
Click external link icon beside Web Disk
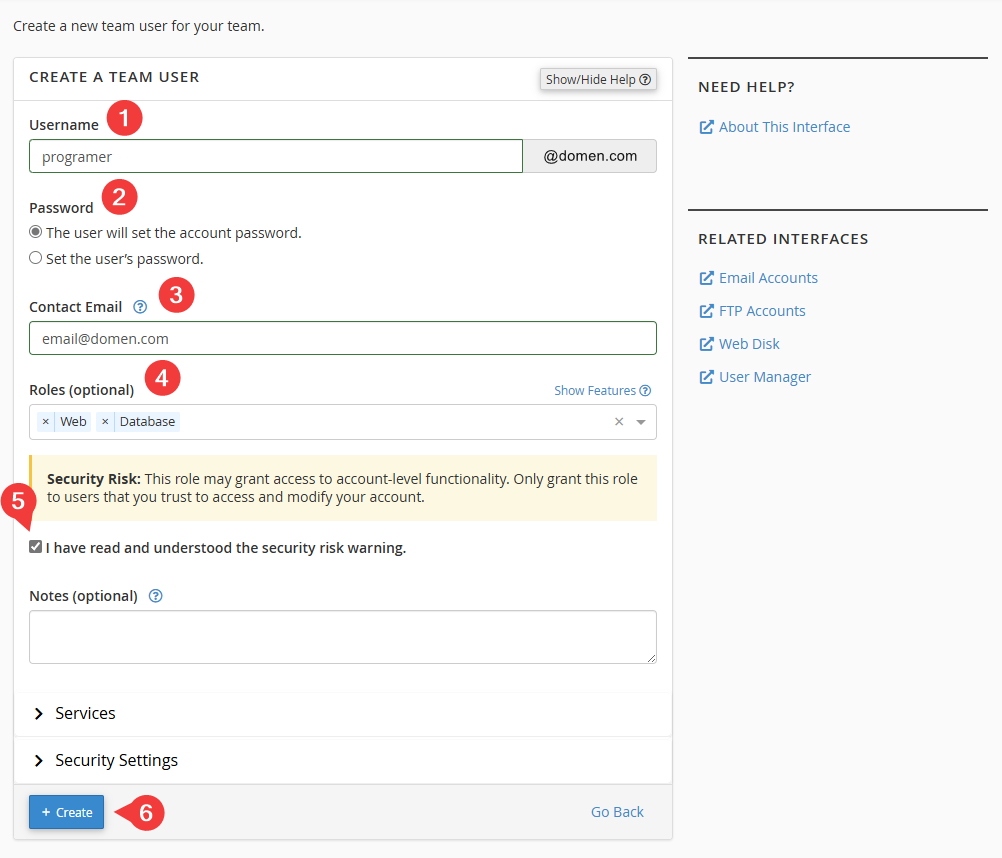706,344
